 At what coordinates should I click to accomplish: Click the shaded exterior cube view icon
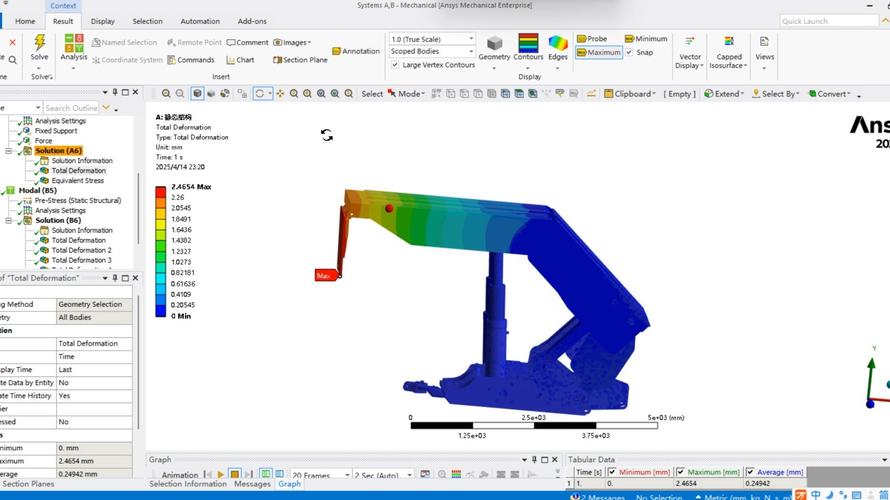pyautogui.click(x=197, y=94)
